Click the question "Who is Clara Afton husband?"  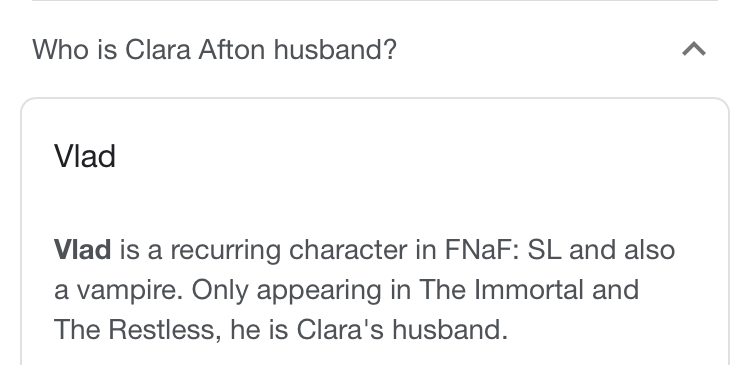[214, 49]
